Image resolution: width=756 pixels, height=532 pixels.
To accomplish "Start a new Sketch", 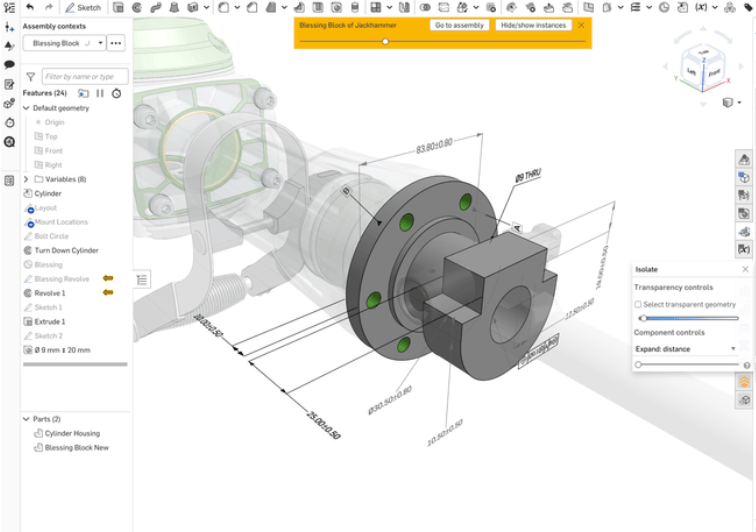I will [84, 7].
